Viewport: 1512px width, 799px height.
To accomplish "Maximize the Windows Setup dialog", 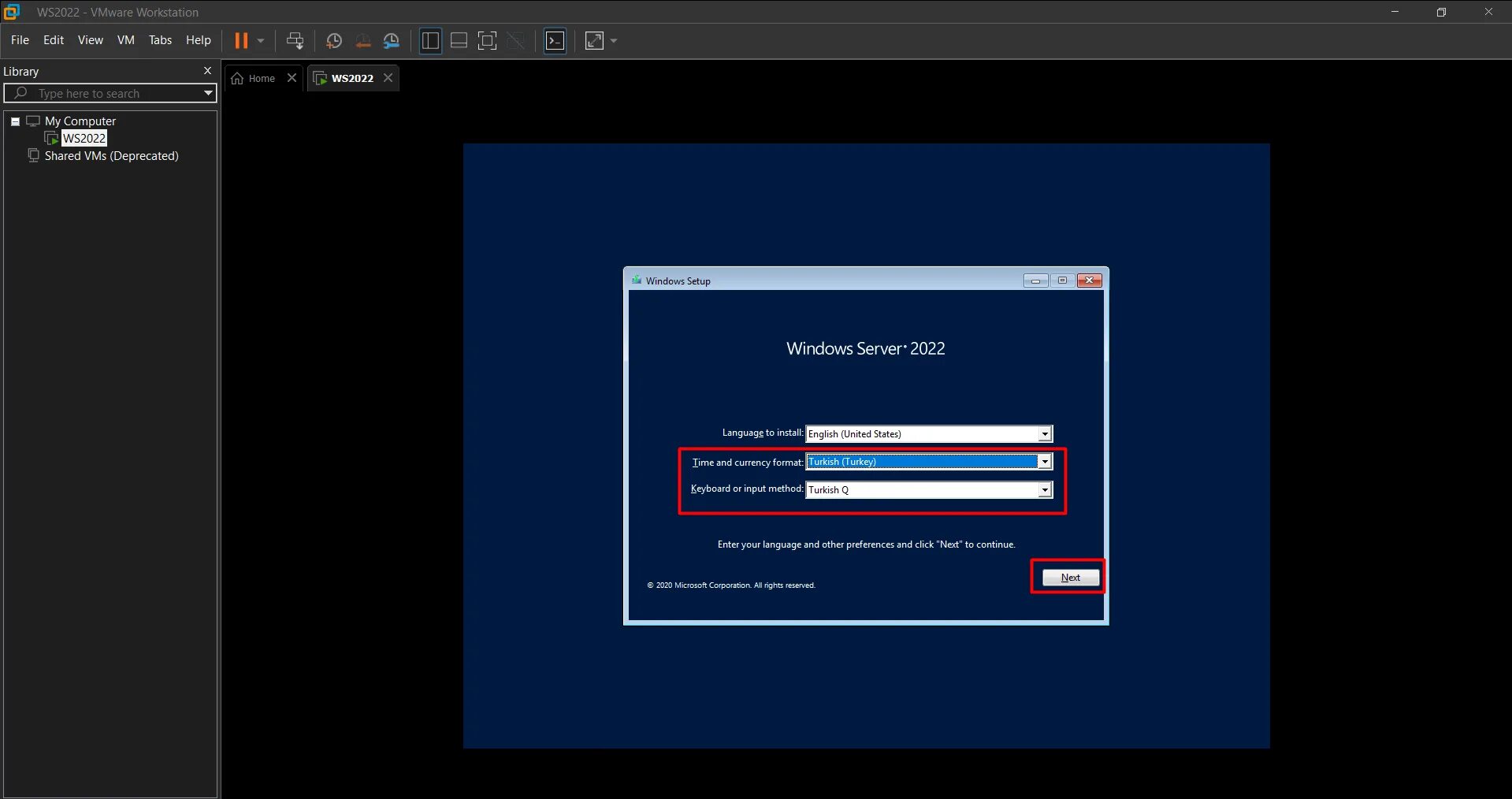I will click(1062, 281).
